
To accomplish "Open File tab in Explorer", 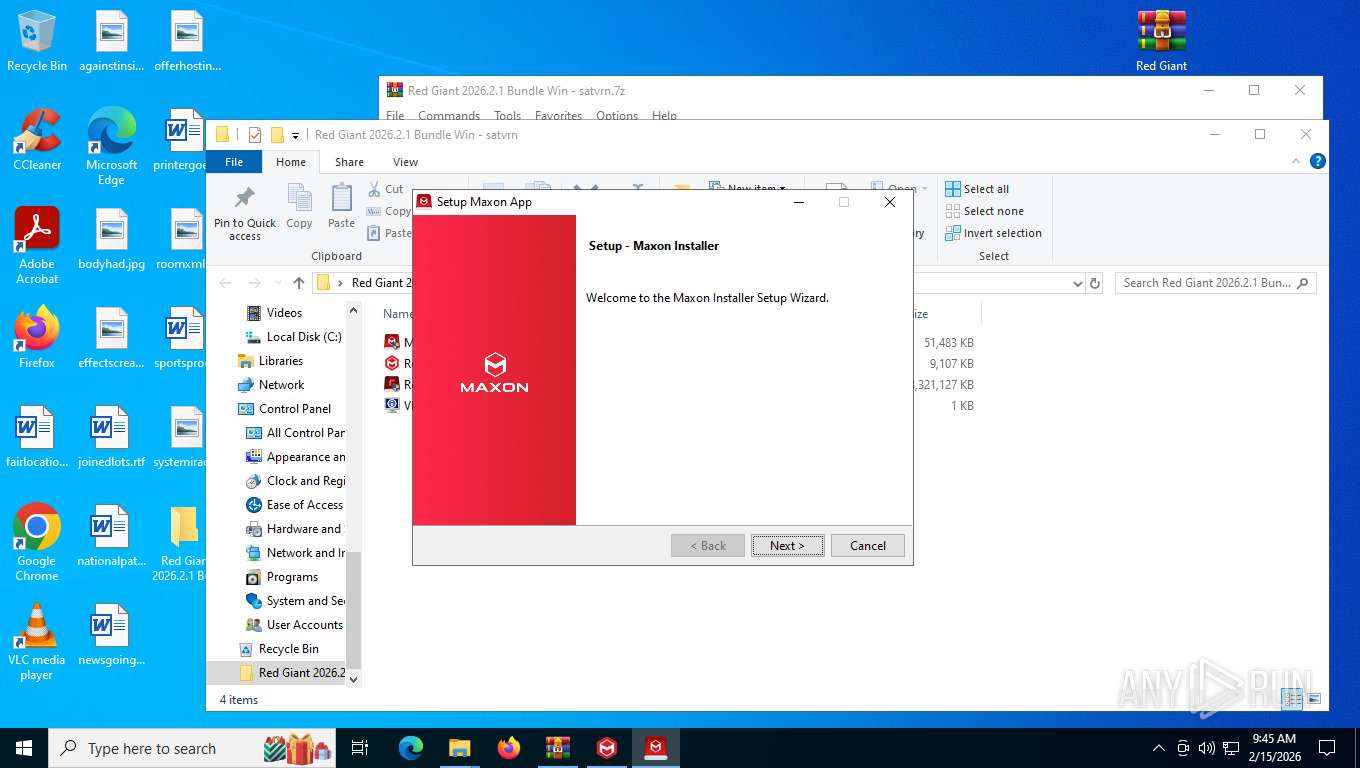I will (x=234, y=162).
